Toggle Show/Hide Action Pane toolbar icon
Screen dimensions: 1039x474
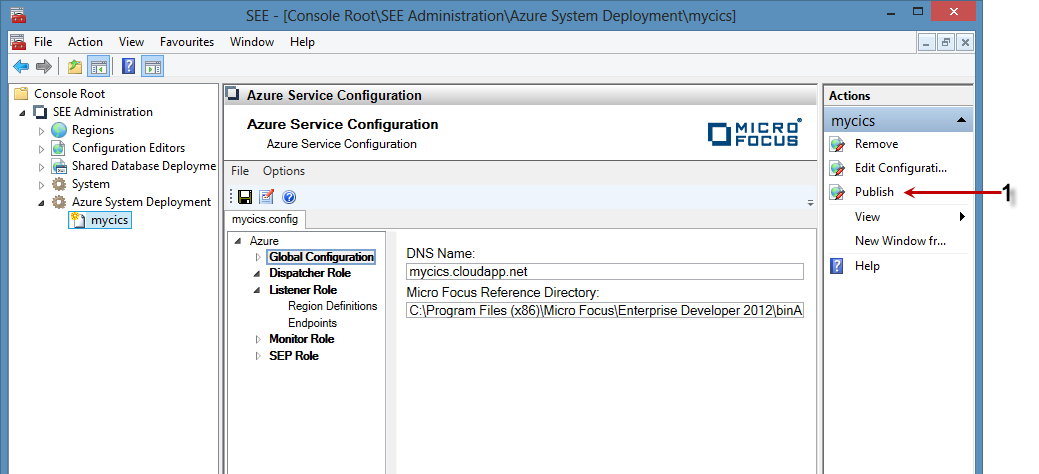(152, 66)
